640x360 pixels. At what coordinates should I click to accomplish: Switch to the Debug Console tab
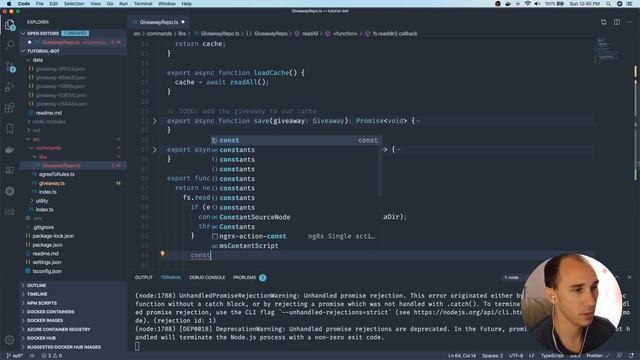(x=207, y=277)
